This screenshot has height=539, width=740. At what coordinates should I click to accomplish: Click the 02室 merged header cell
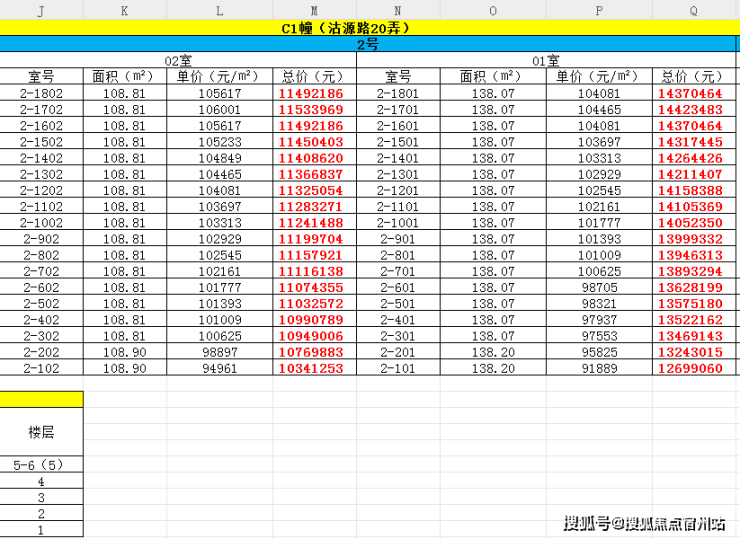178,60
